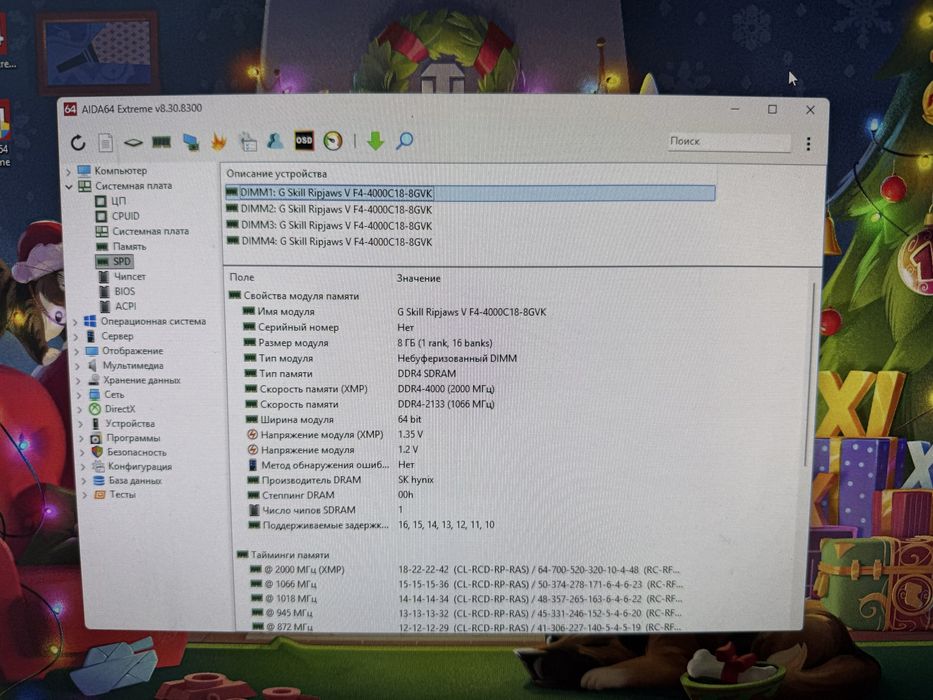Select the SPD tree item
Screen dimensions: 933x700
pos(114,261)
